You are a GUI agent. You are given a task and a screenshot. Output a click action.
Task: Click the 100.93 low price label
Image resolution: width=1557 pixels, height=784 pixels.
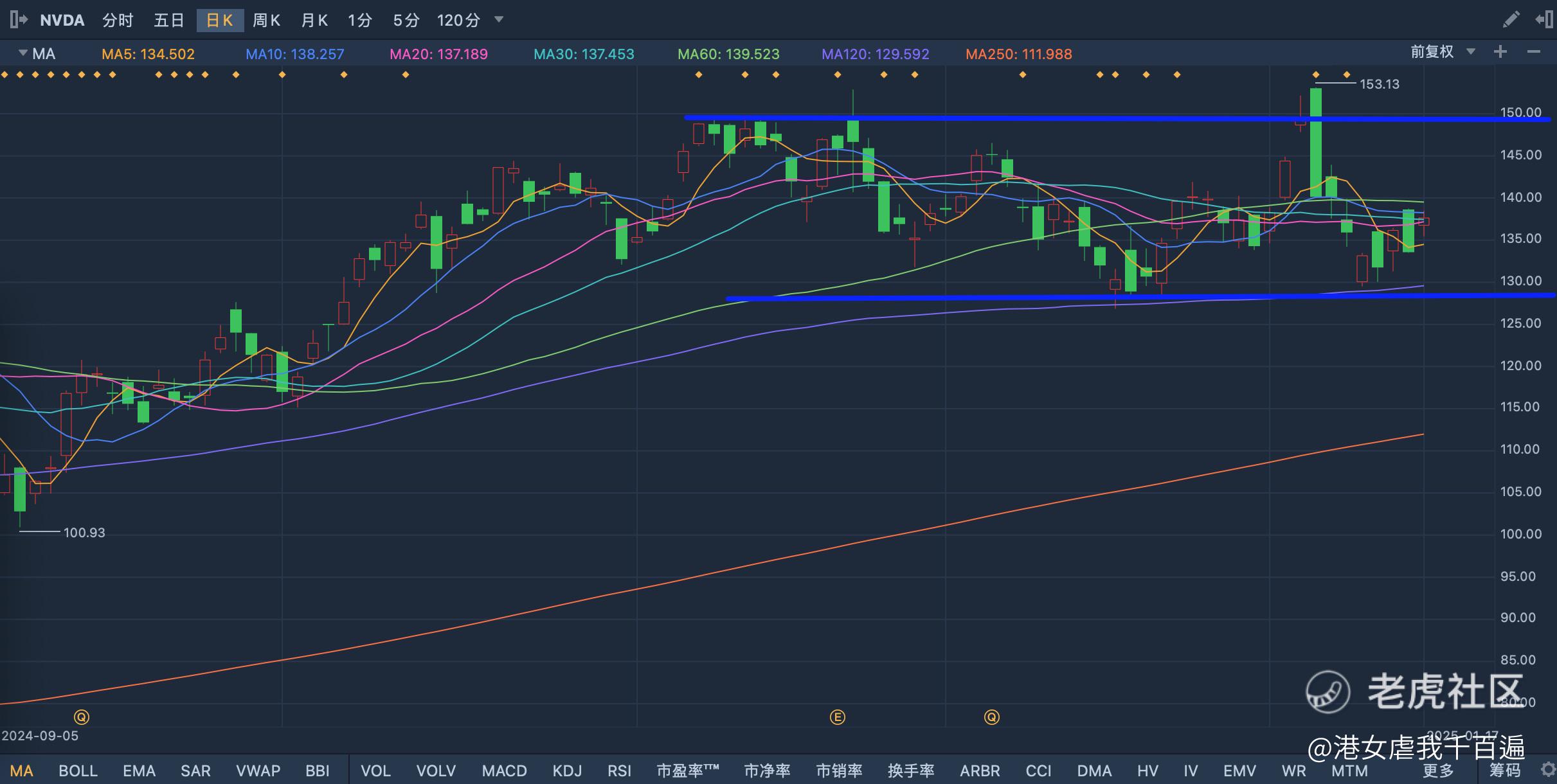click(84, 533)
